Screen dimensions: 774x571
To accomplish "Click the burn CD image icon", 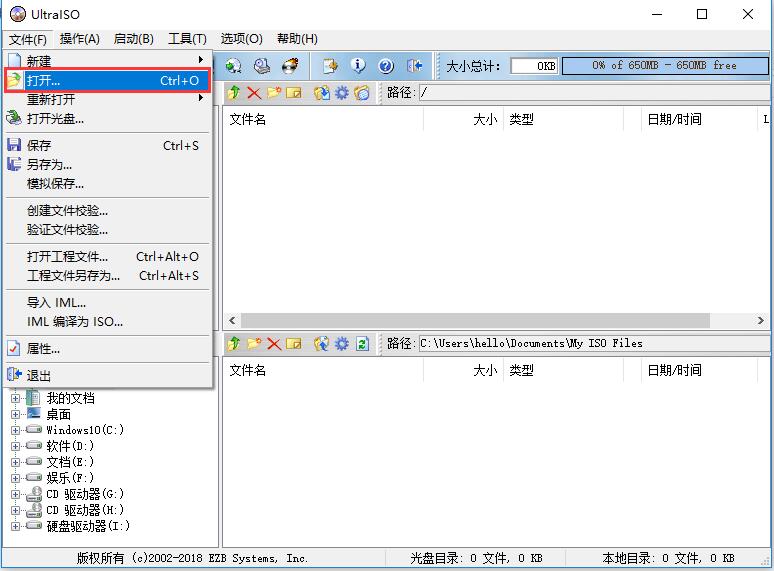I will 290,66.
